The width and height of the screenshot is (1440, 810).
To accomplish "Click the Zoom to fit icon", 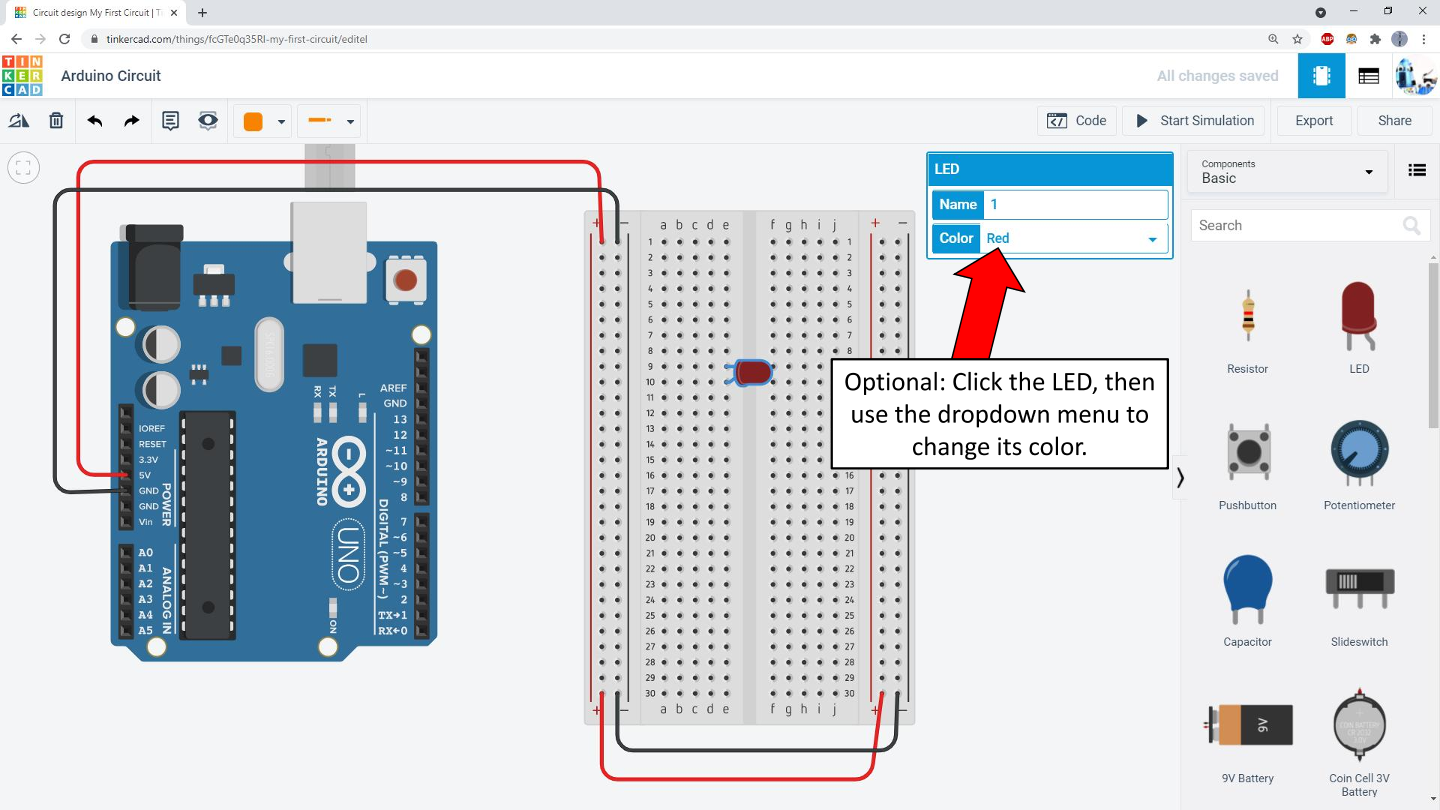I will click(23, 167).
